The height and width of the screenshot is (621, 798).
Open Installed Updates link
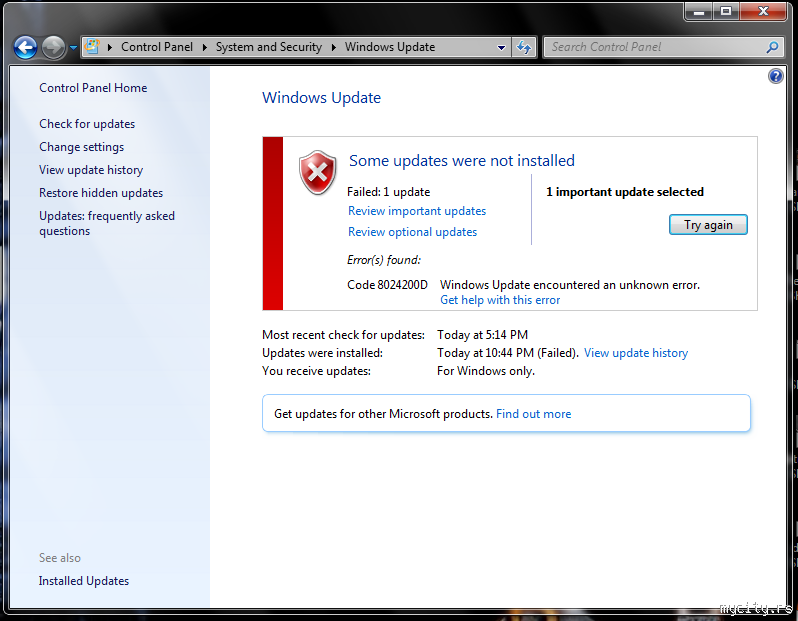coord(84,581)
